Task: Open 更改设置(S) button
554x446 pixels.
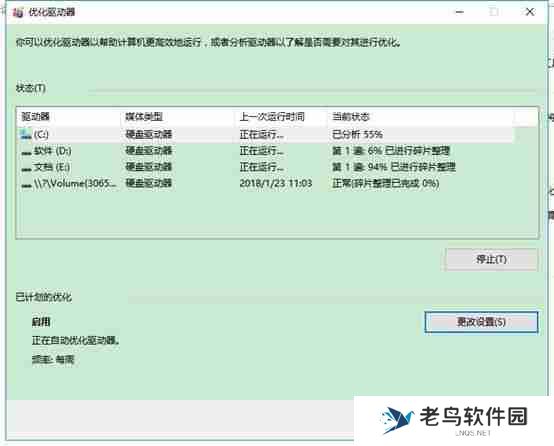Action: coord(481,322)
